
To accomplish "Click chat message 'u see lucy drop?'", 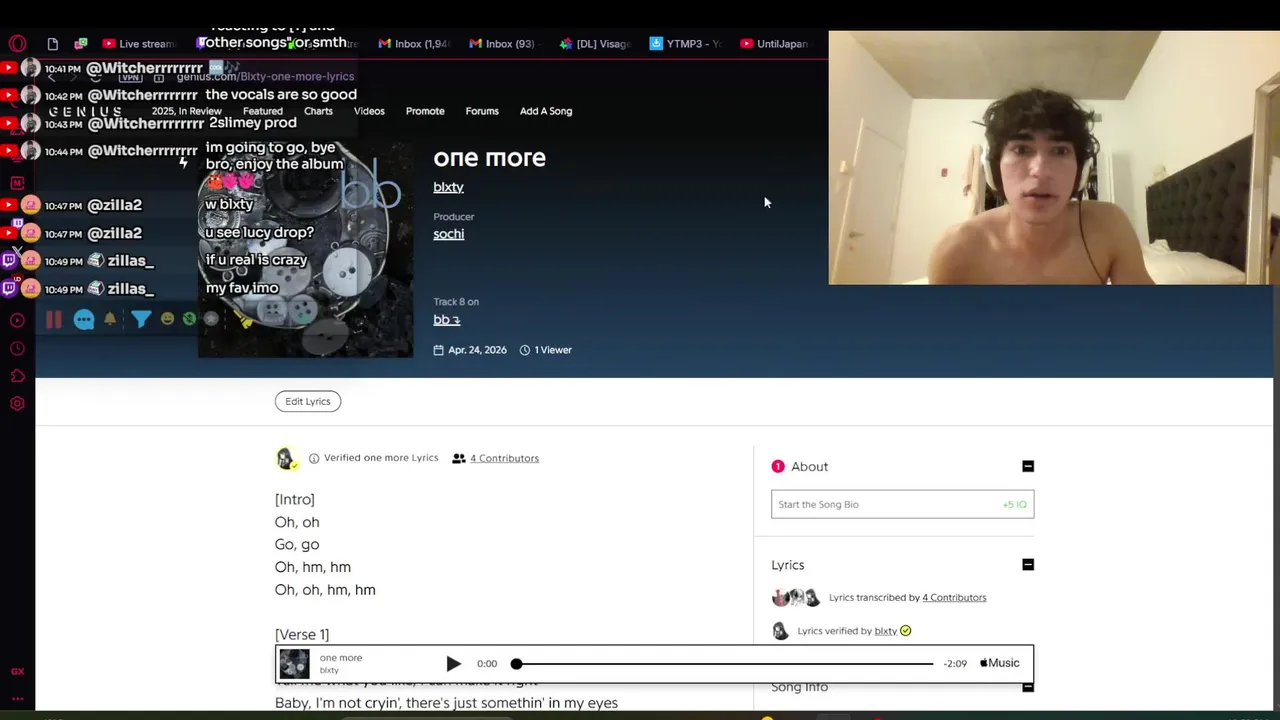I will pyautogui.click(x=259, y=232).
